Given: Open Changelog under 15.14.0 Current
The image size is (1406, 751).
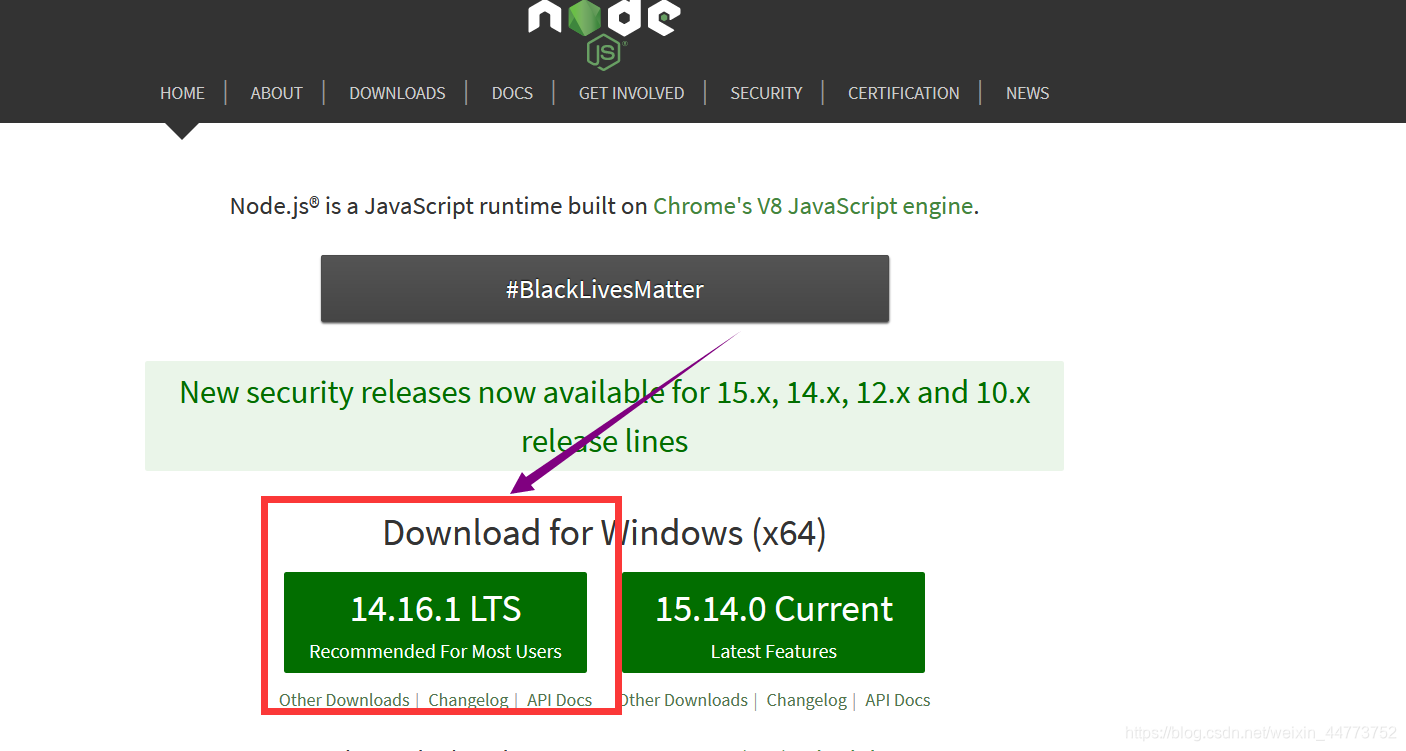Looking at the screenshot, I should [806, 700].
